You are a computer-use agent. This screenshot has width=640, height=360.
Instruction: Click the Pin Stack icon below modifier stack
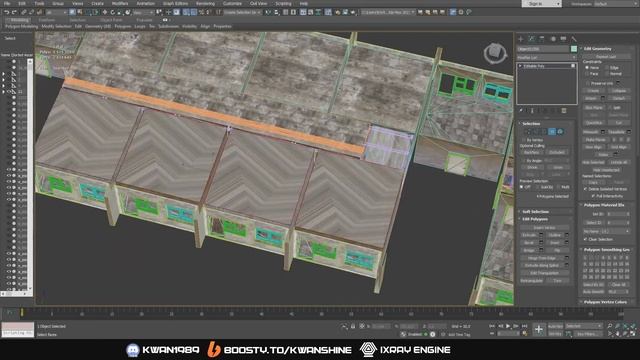click(521, 111)
